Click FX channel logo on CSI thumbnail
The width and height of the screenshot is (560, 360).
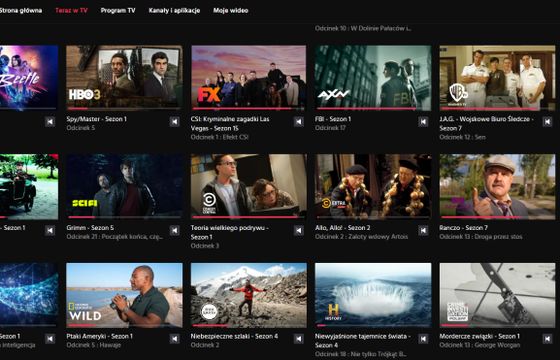209,95
